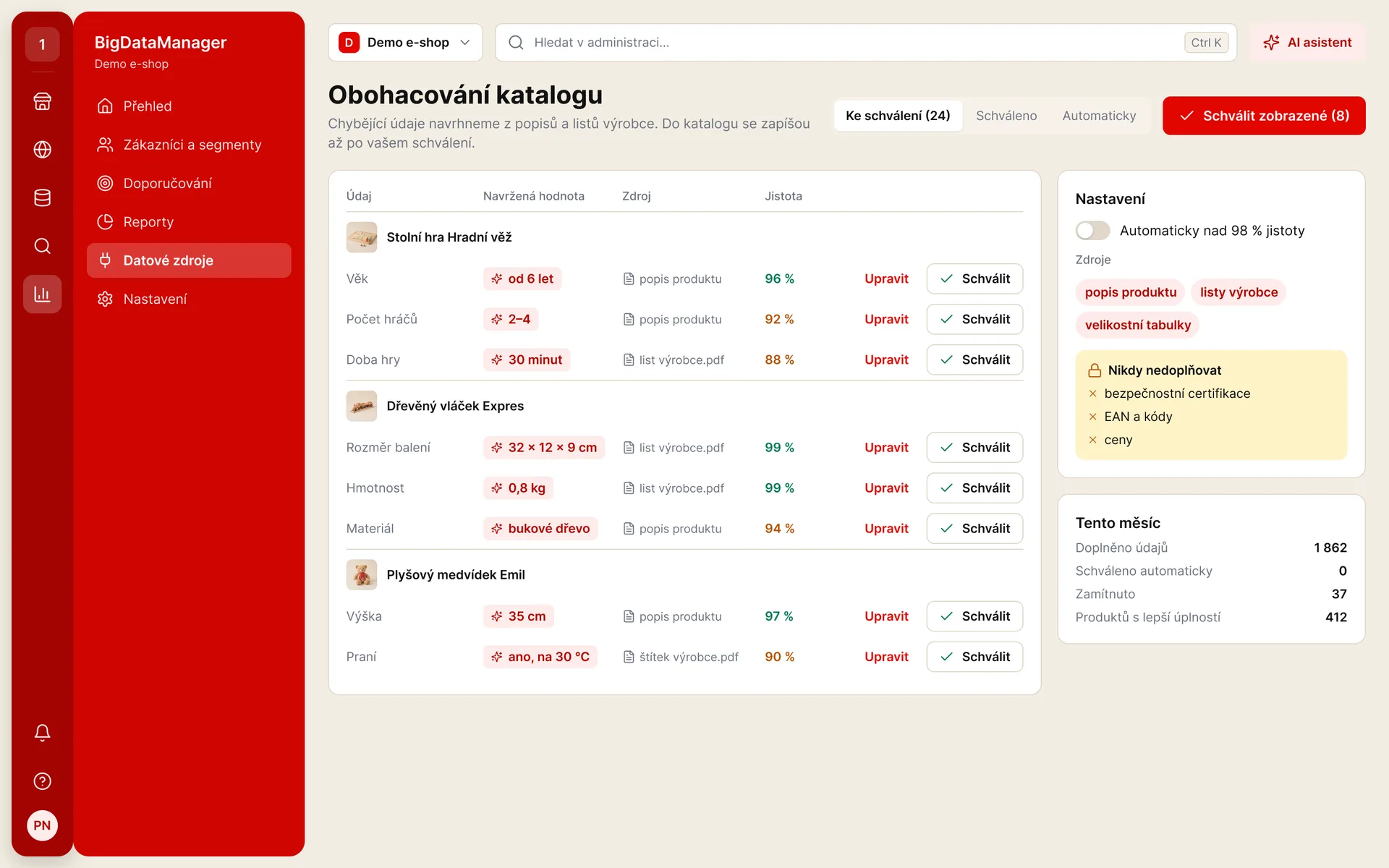Screen dimensions: 1389x868
Task: Switch to the Automaticky tab
Action: pos(1099,116)
